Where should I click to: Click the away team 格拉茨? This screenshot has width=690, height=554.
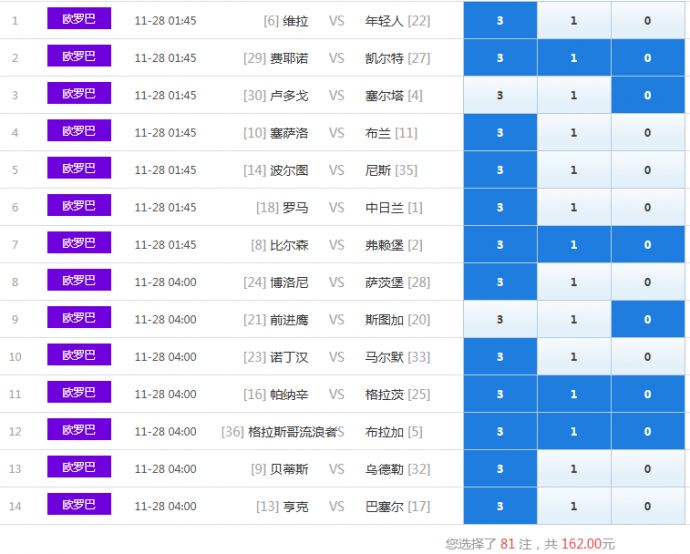(x=385, y=395)
